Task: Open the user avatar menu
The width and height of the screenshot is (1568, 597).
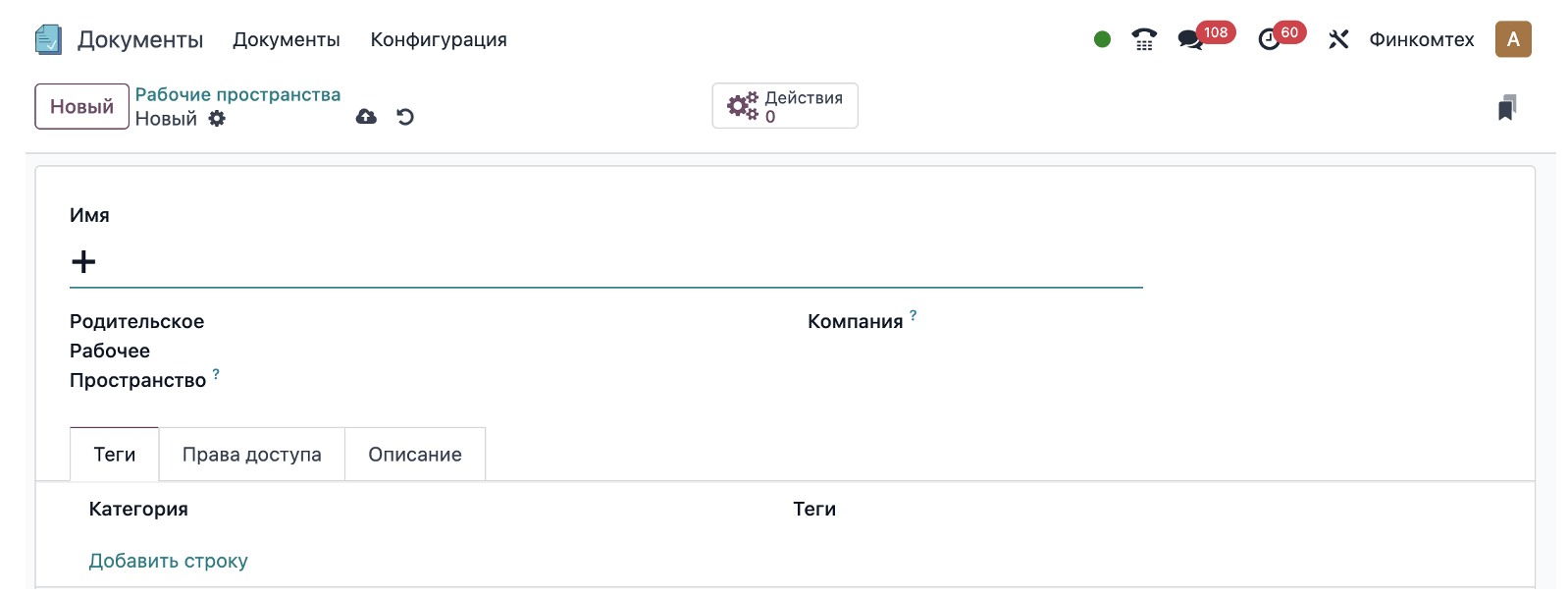Action: tap(1513, 39)
